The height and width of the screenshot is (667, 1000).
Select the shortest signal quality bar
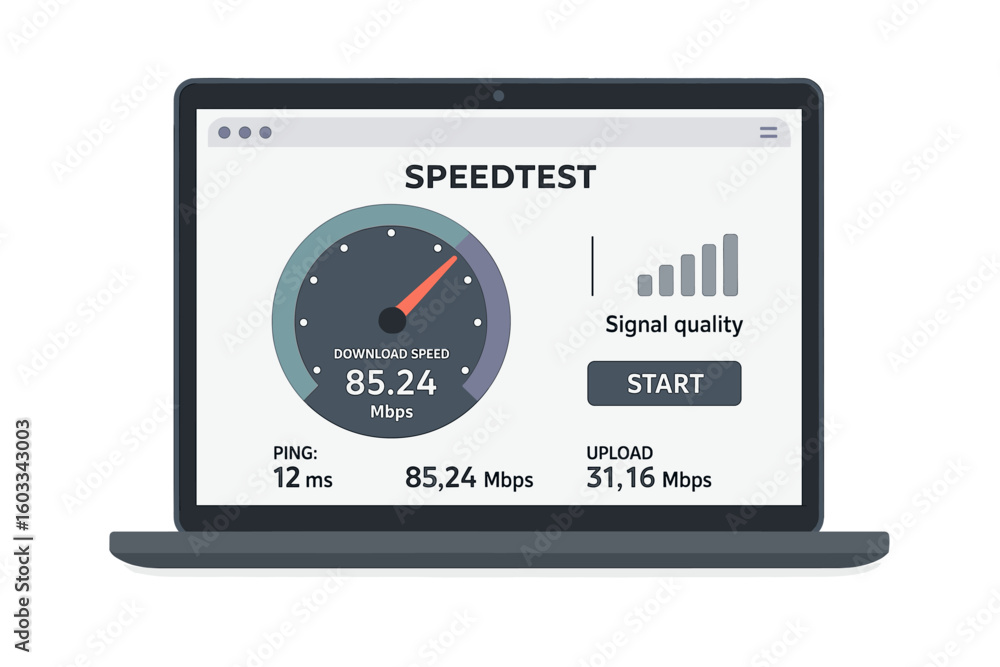tap(645, 286)
